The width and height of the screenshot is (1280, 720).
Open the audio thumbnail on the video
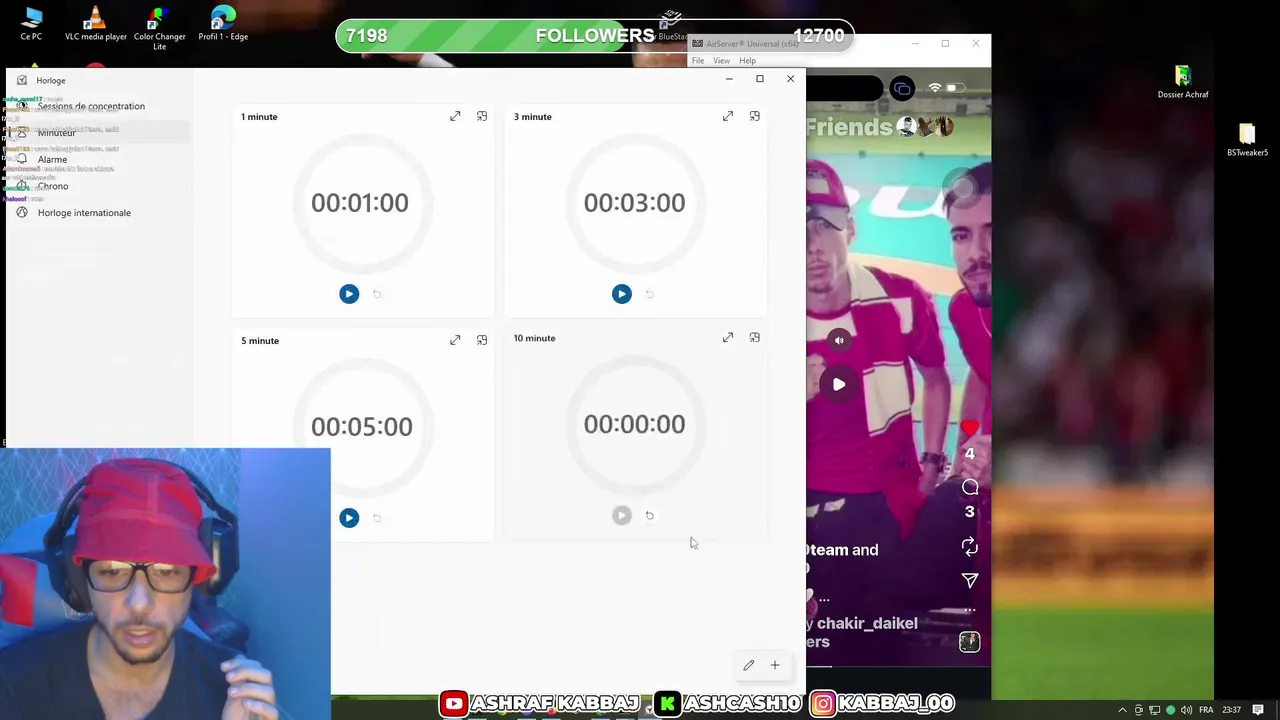(x=969, y=642)
